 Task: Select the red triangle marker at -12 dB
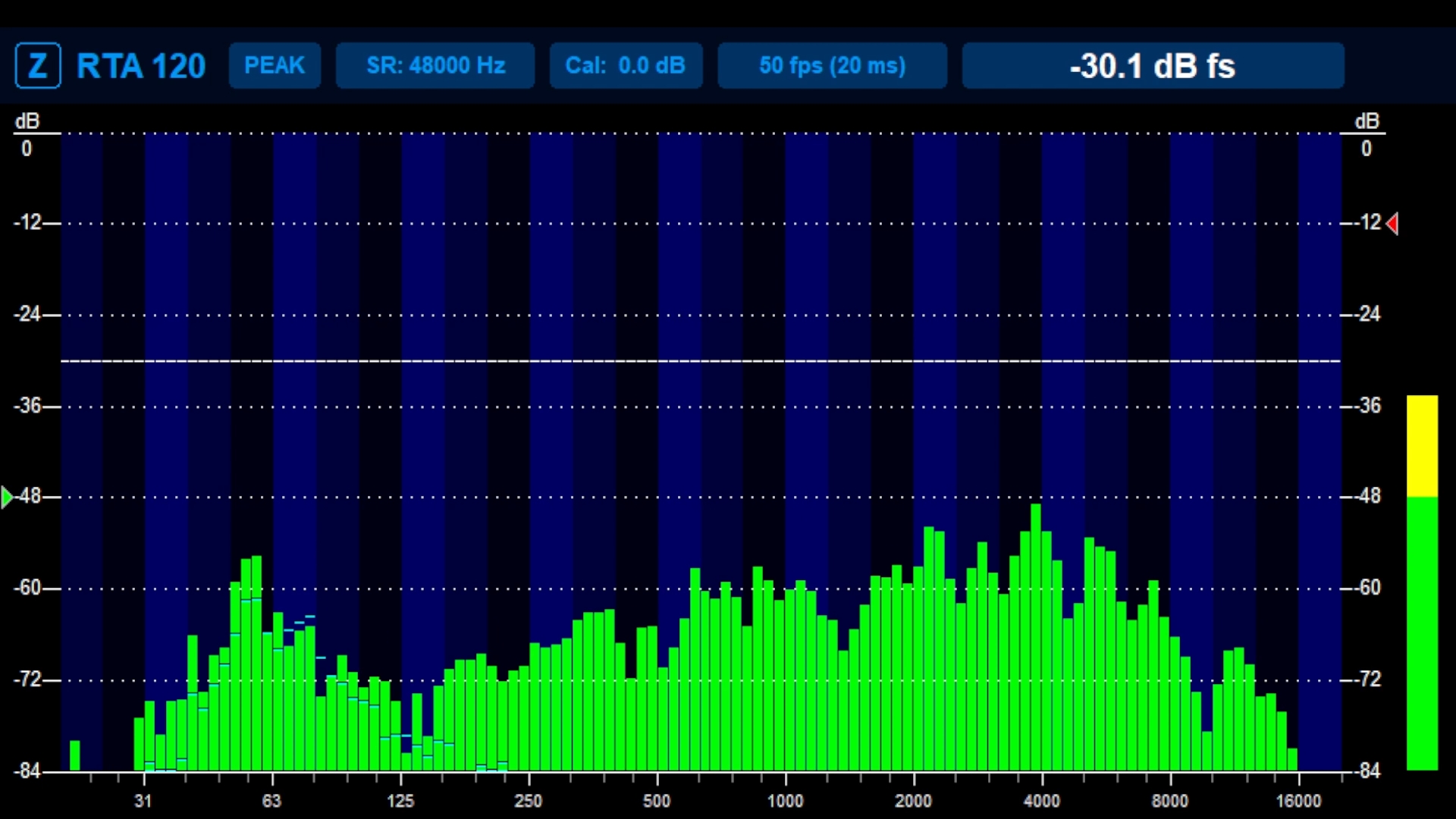[x=1392, y=223]
